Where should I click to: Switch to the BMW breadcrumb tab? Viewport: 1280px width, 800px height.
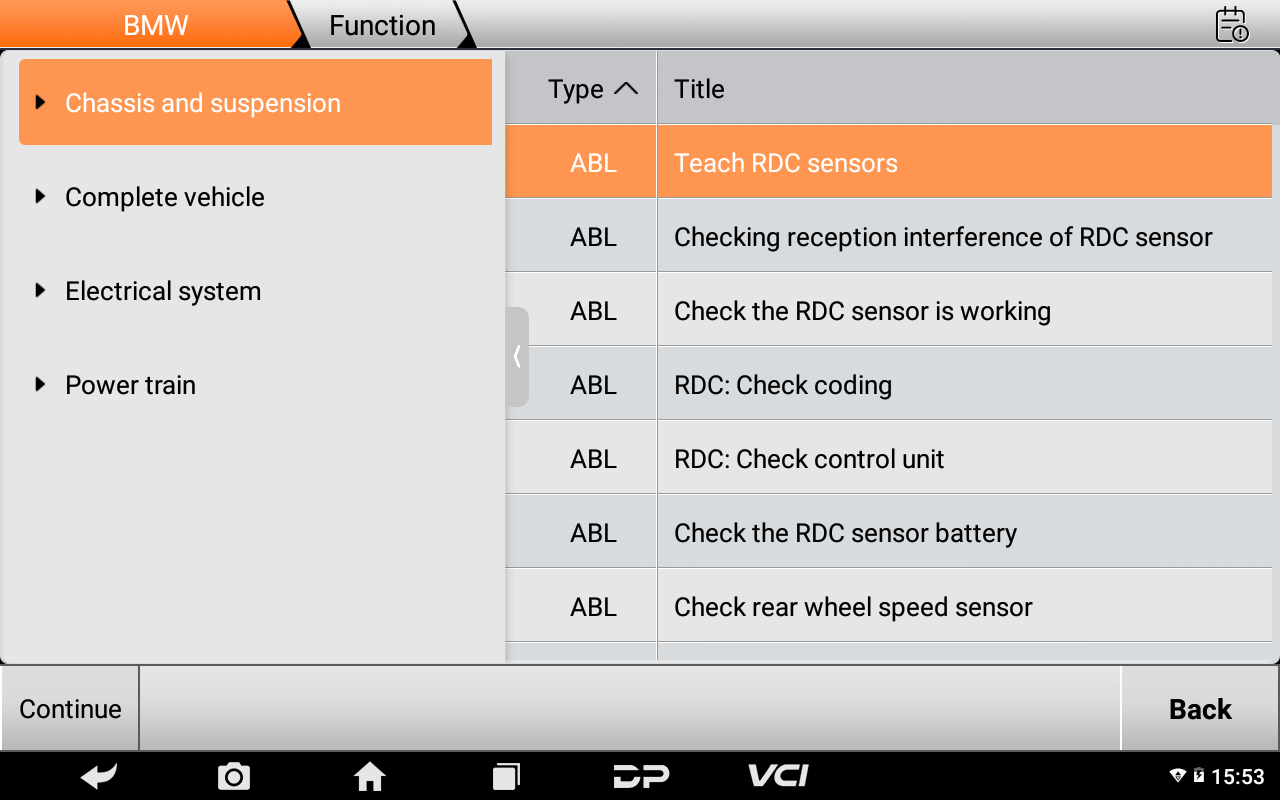click(x=155, y=25)
